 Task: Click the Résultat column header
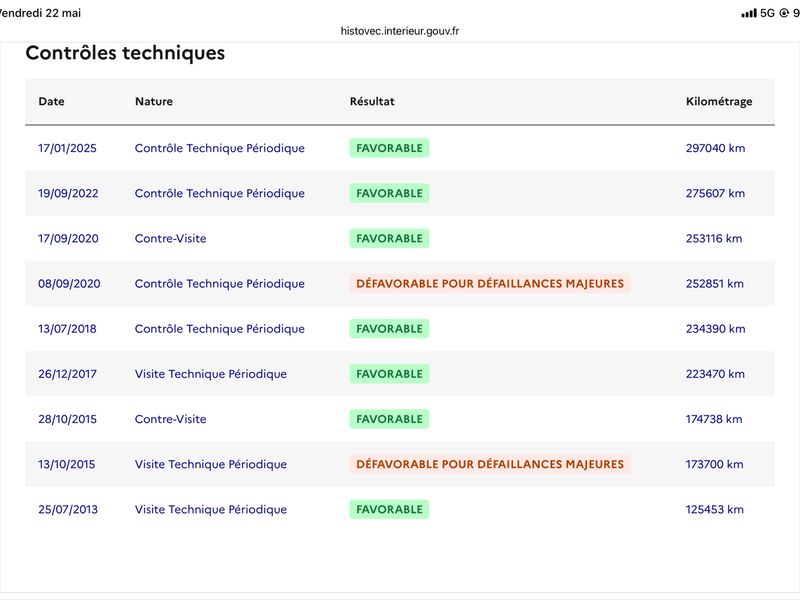(x=372, y=101)
